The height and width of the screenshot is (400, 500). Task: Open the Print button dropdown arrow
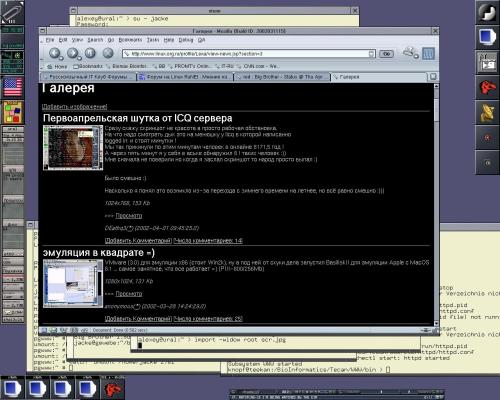click(416, 56)
